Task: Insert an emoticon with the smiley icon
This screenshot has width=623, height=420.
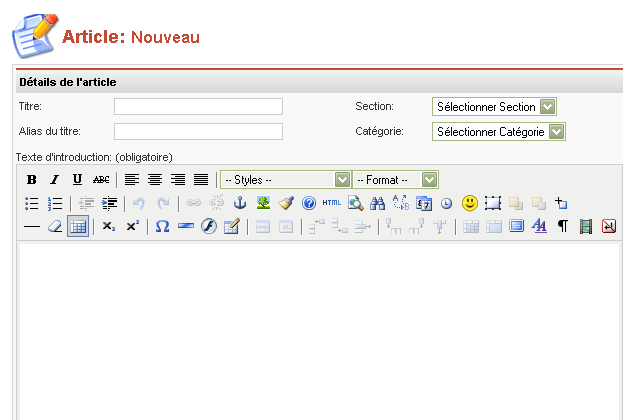Action: coord(470,203)
